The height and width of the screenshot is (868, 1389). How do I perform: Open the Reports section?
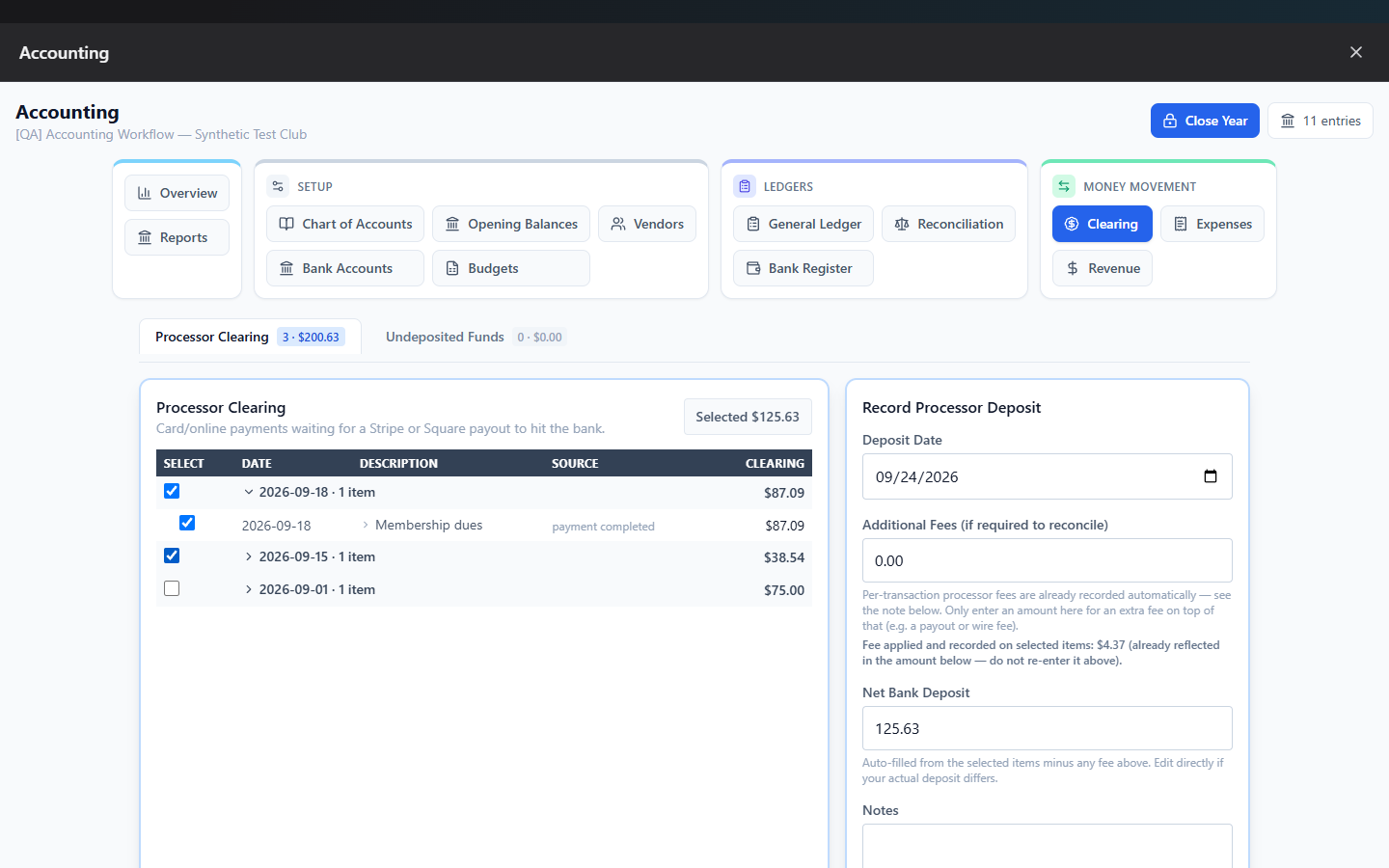[177, 237]
